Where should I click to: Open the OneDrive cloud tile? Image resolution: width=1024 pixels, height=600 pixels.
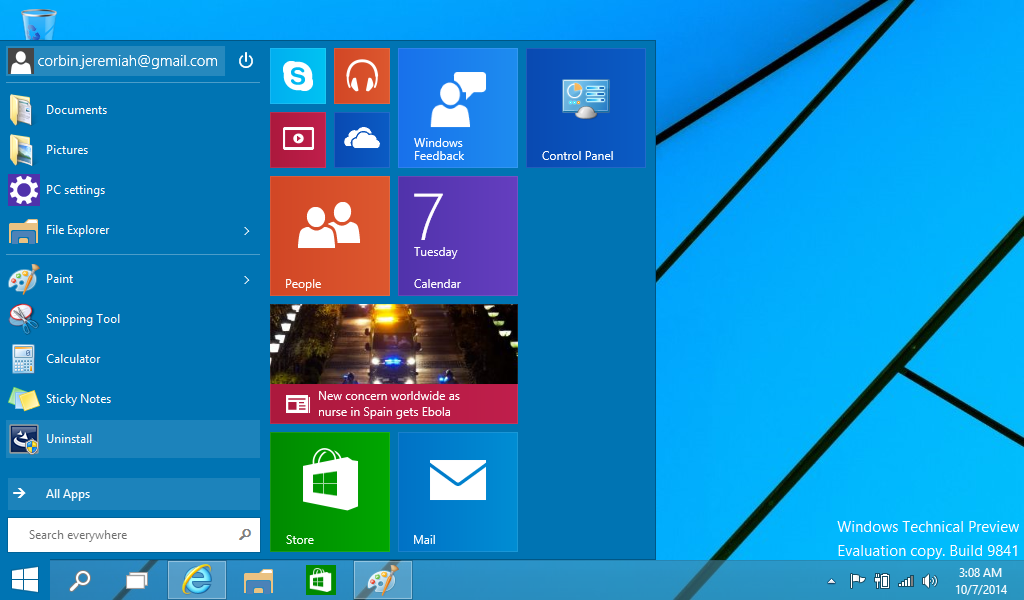[362, 140]
